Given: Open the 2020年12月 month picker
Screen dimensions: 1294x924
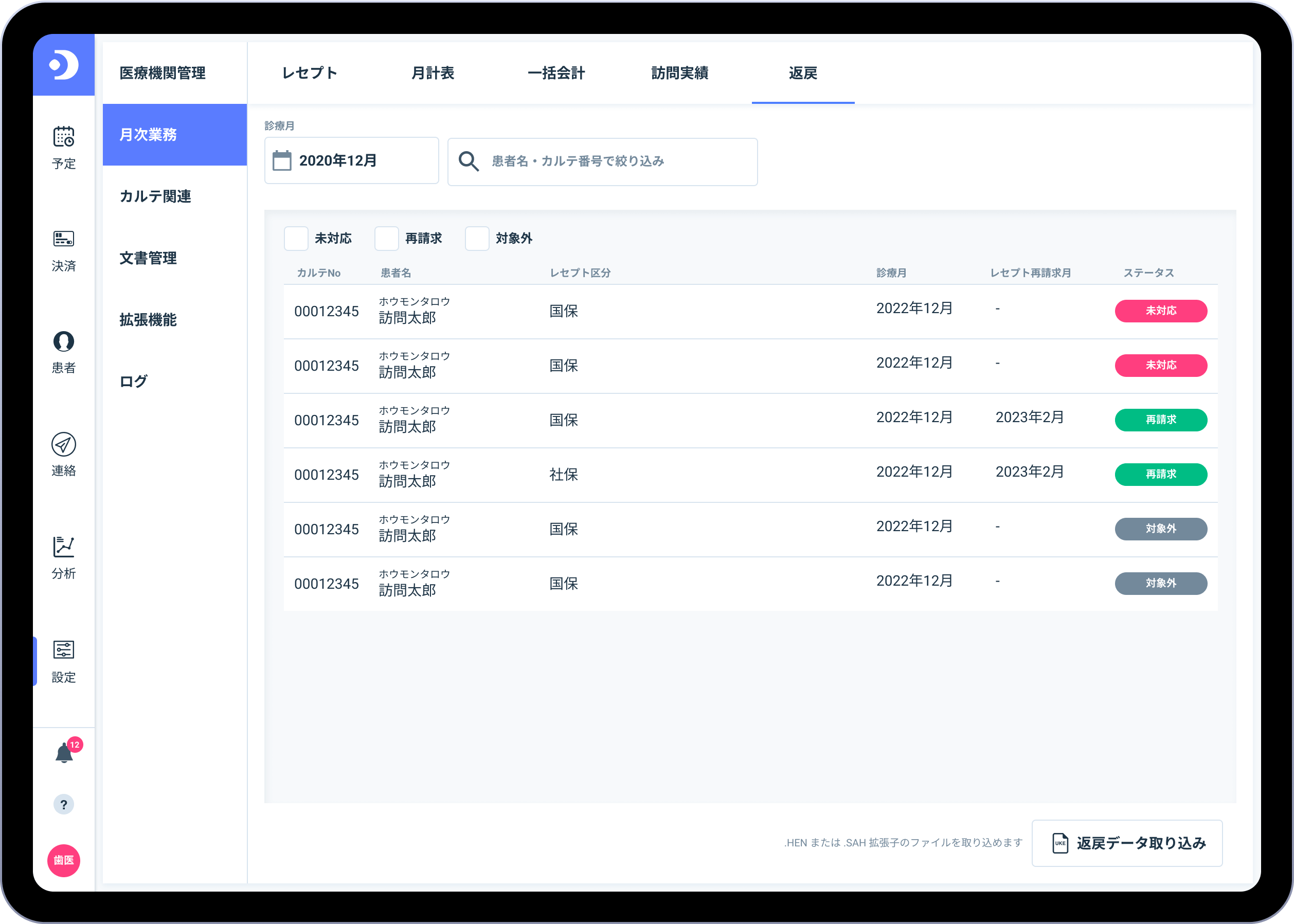Looking at the screenshot, I should pyautogui.click(x=351, y=160).
